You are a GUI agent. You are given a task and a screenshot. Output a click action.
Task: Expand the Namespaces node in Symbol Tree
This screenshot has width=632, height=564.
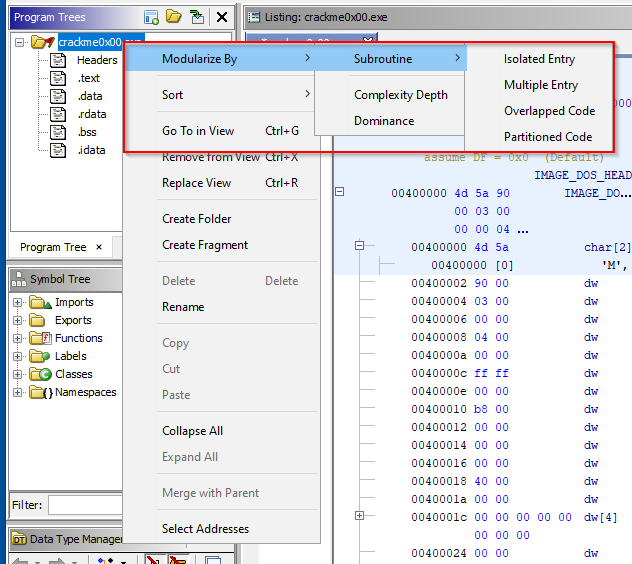[17, 392]
